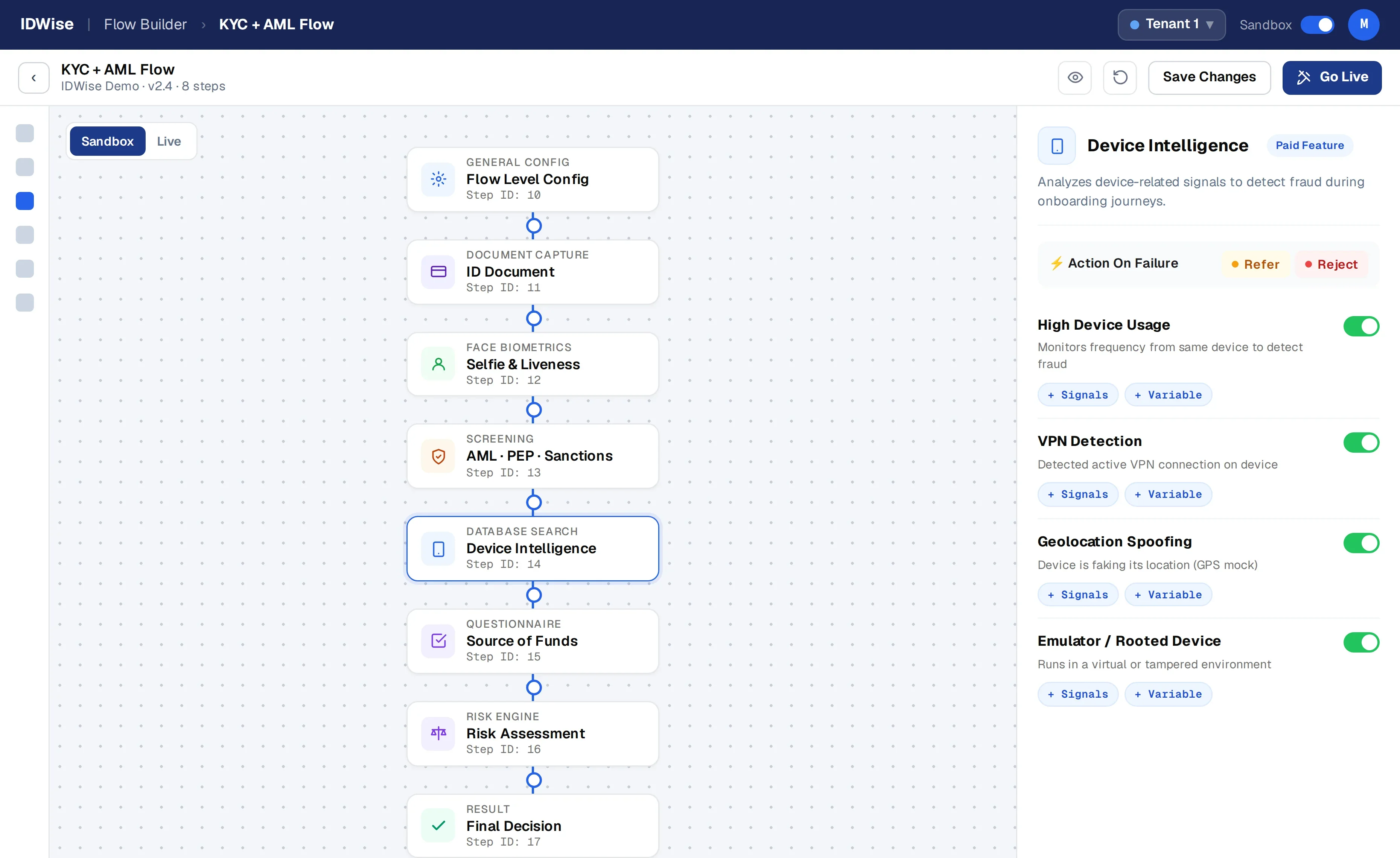Click the fifth sidebar icon
This screenshot has height=858, width=1400.
[25, 268]
